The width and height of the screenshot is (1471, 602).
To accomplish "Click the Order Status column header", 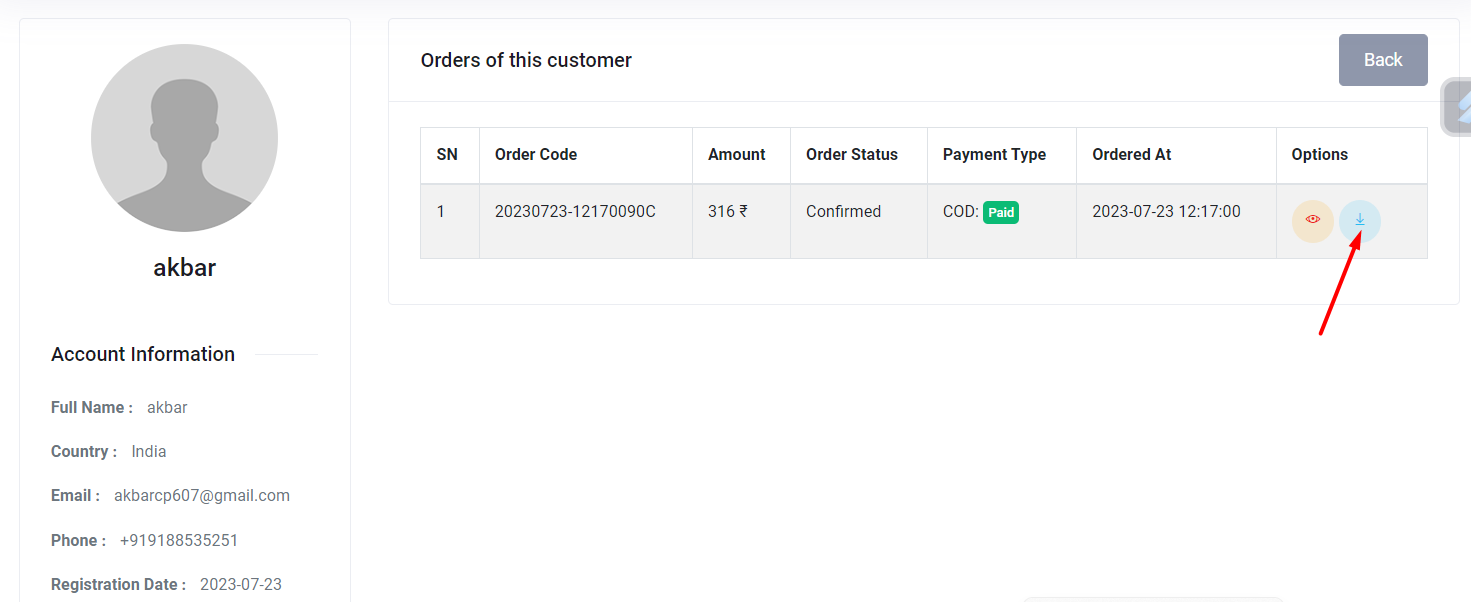I will point(852,154).
